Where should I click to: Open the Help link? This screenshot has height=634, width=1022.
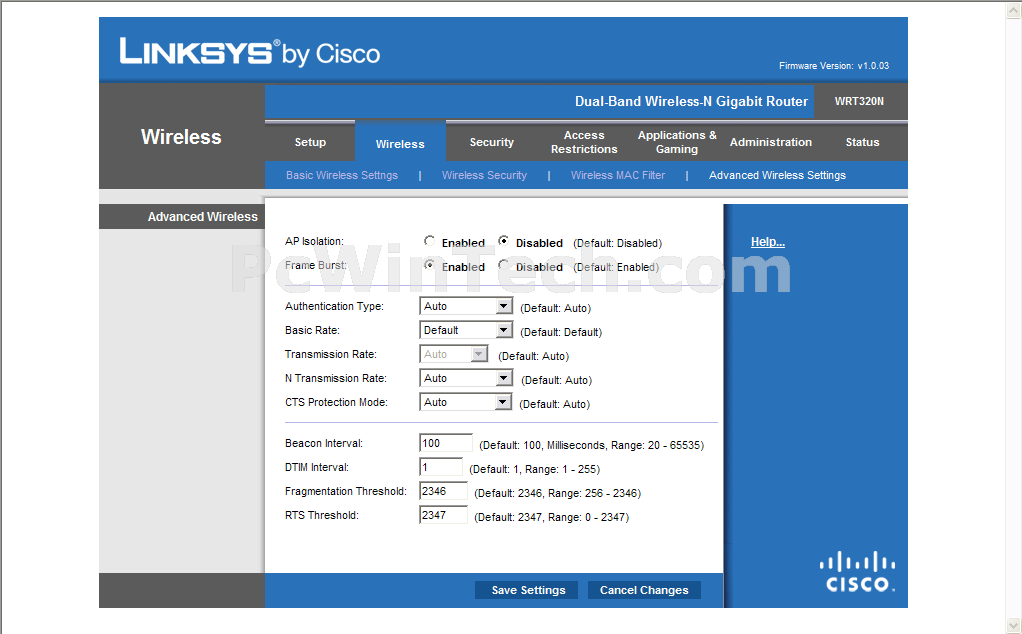[x=768, y=242]
